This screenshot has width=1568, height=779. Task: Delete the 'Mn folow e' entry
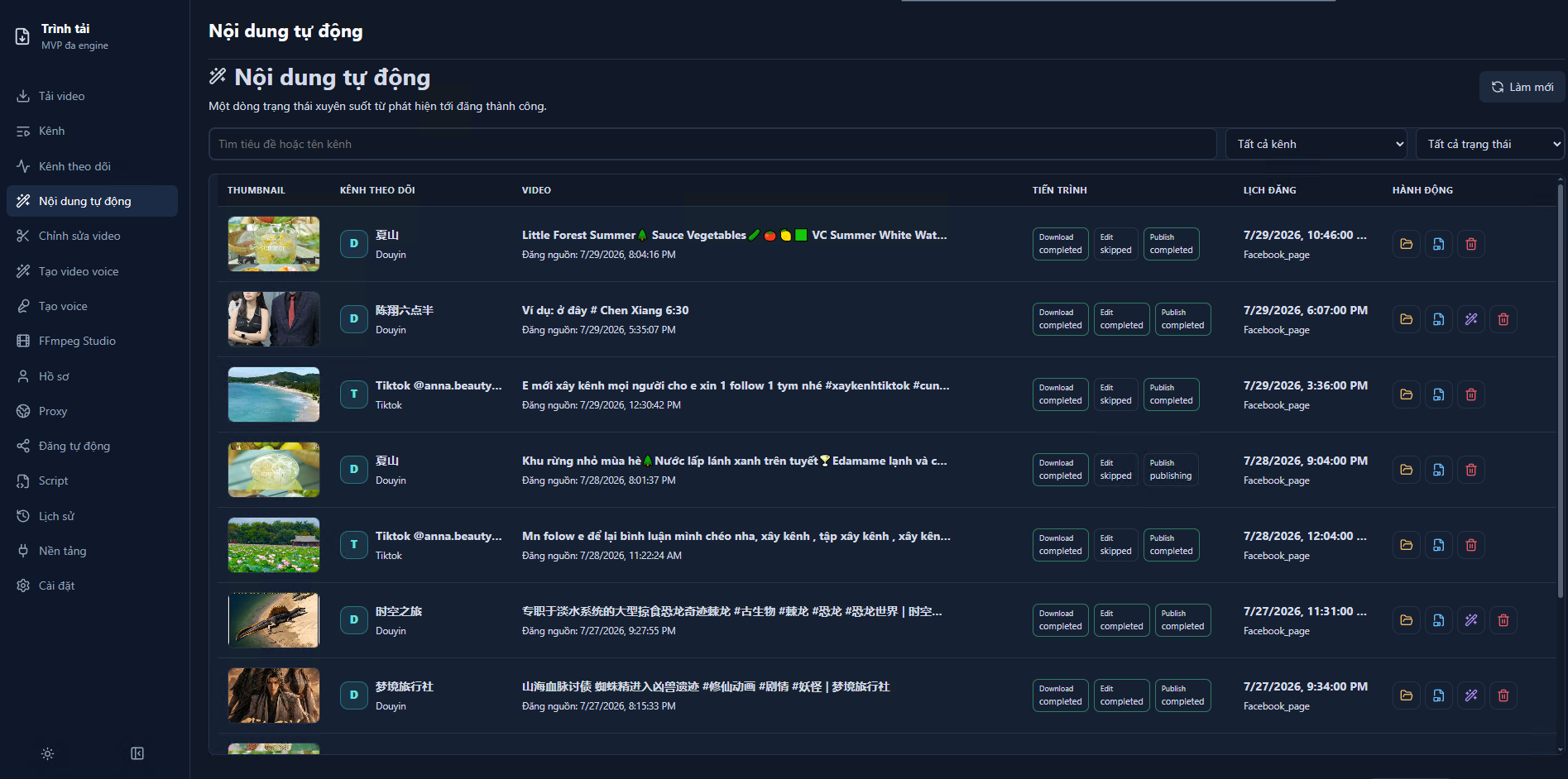tap(1471, 545)
